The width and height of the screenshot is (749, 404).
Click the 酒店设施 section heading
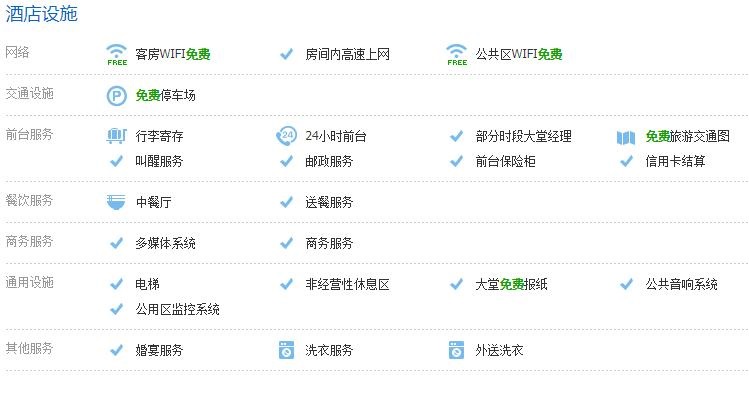(x=41, y=14)
